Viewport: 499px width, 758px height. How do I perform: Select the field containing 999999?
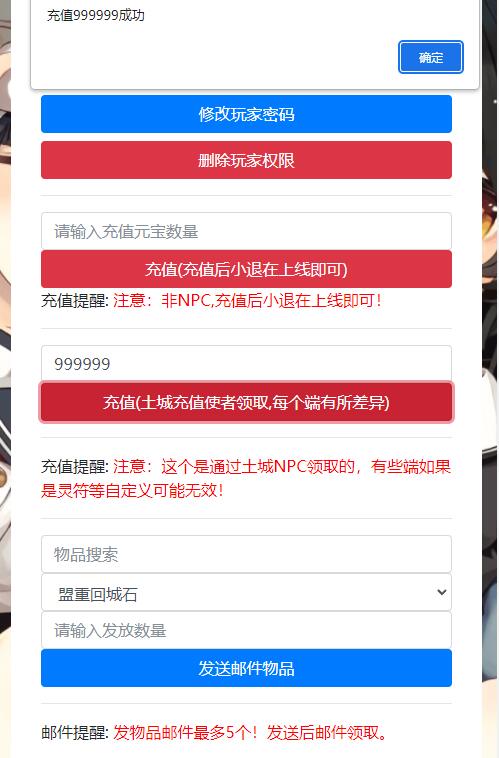coord(246,364)
